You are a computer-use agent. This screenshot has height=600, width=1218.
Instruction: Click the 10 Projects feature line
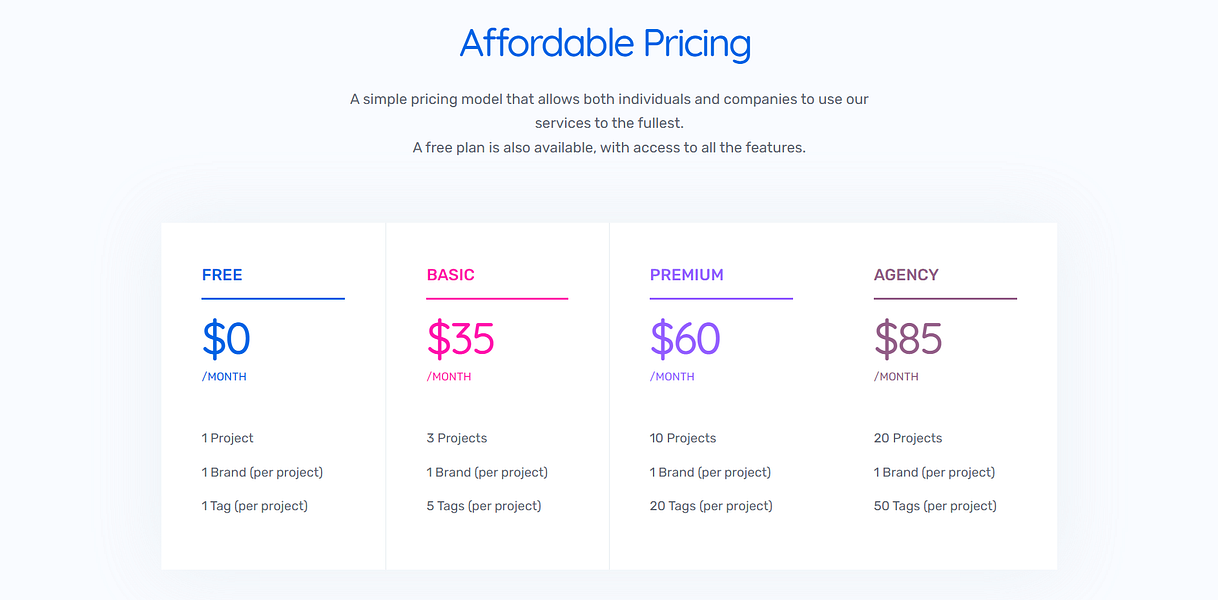683,438
